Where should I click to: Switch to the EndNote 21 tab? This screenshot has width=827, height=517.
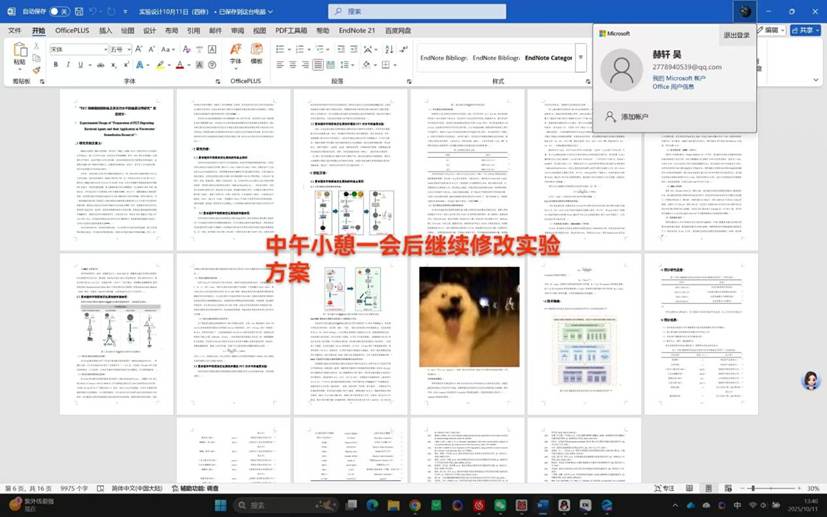[357, 31]
